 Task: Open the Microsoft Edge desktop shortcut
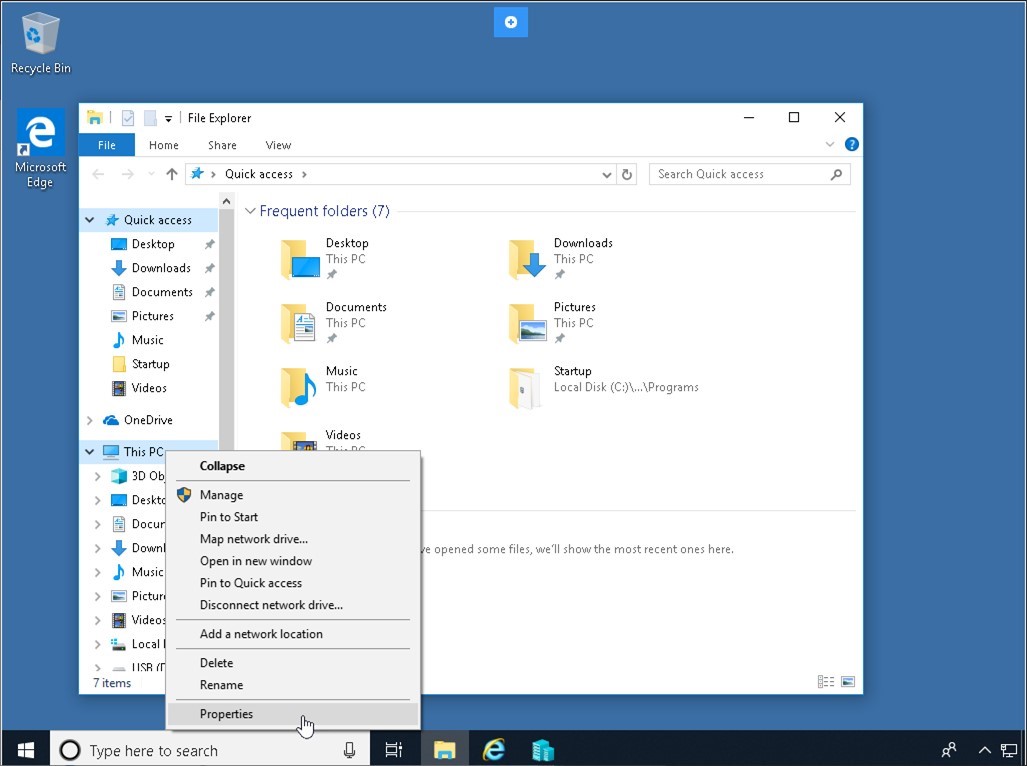40,149
